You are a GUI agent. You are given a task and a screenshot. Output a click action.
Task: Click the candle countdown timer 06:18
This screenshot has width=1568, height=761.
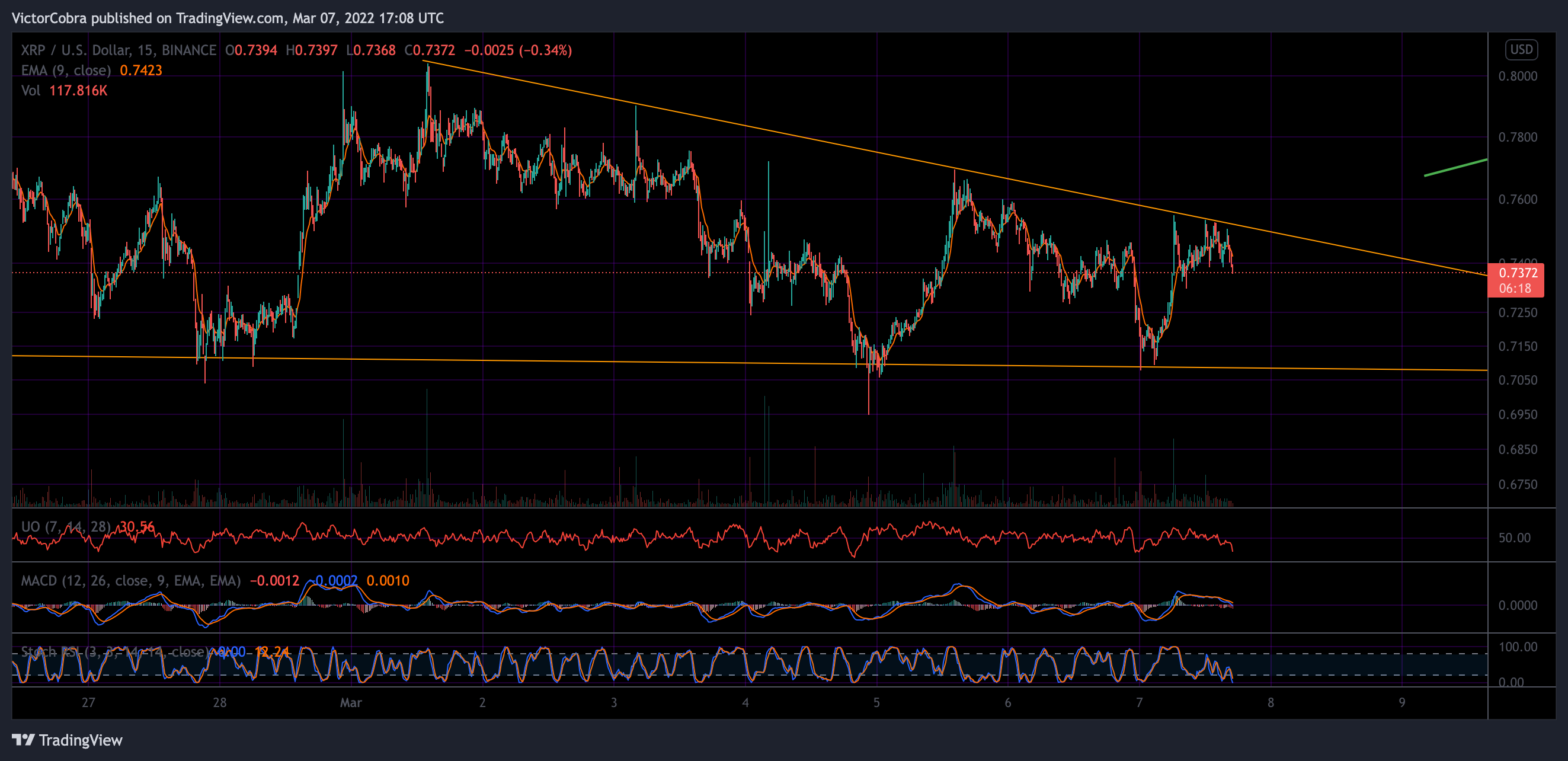tap(1515, 289)
